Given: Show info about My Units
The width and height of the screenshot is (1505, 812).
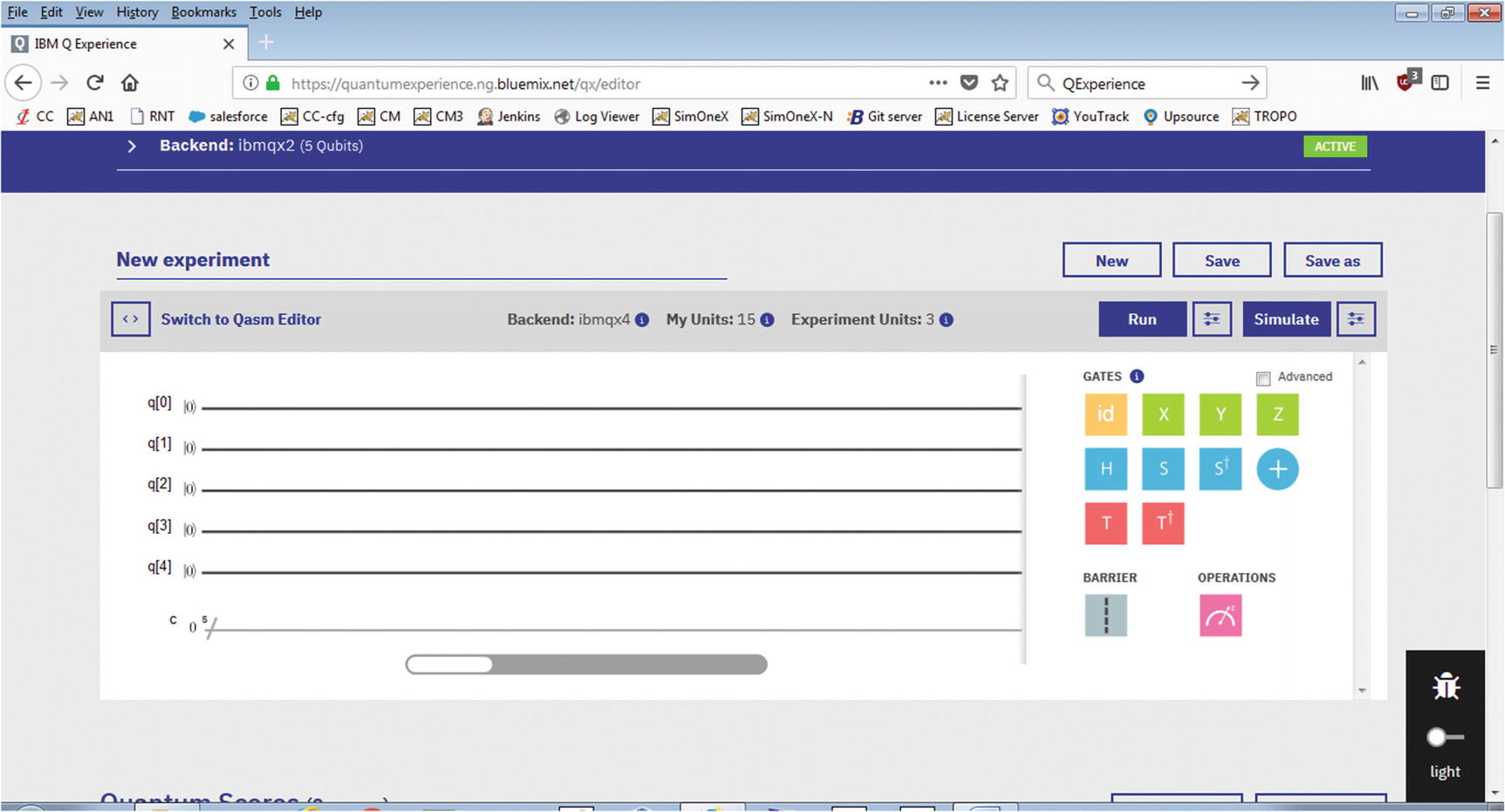Looking at the screenshot, I should [x=767, y=320].
